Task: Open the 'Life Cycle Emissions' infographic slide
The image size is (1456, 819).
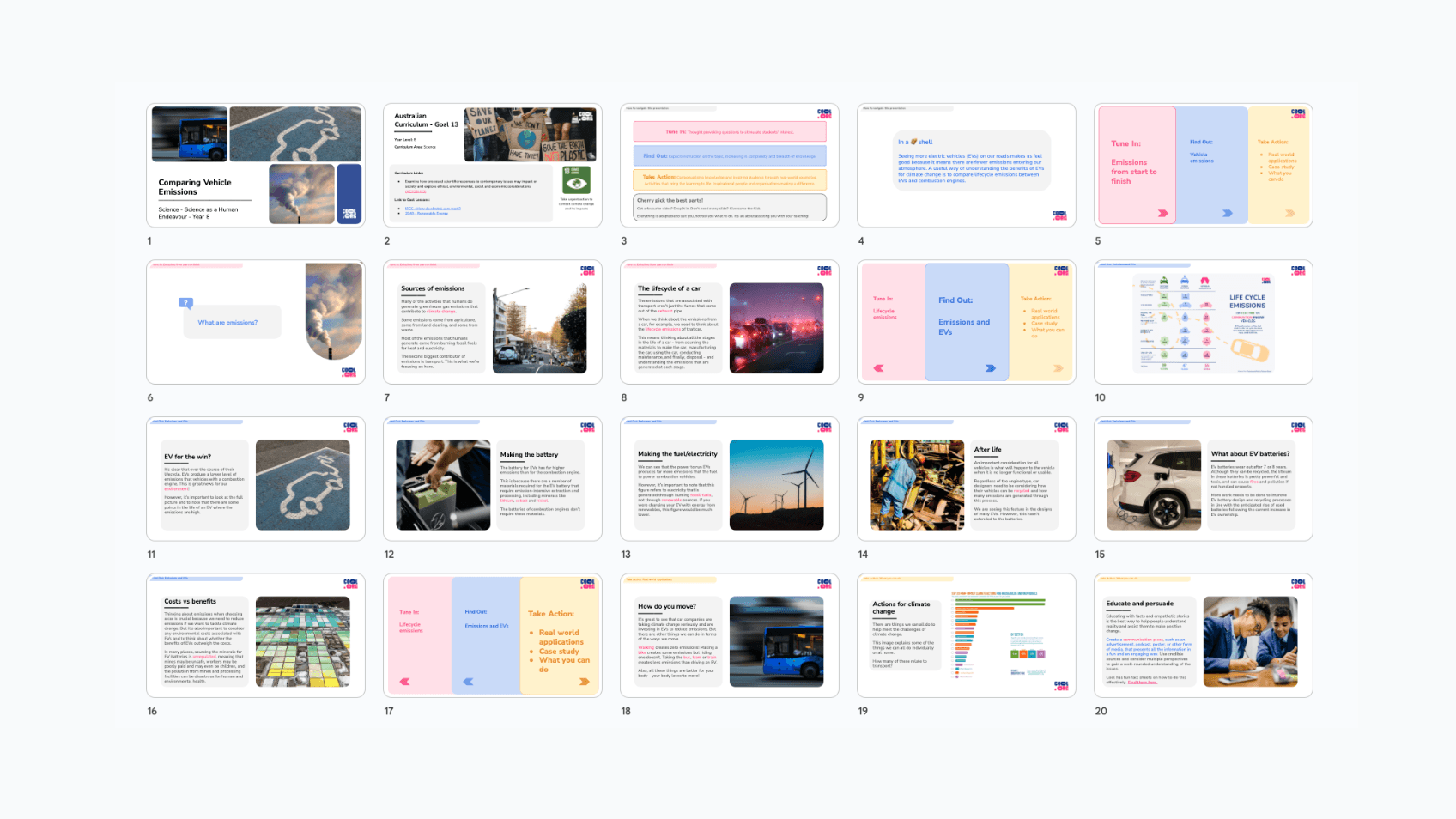Action: (1204, 322)
